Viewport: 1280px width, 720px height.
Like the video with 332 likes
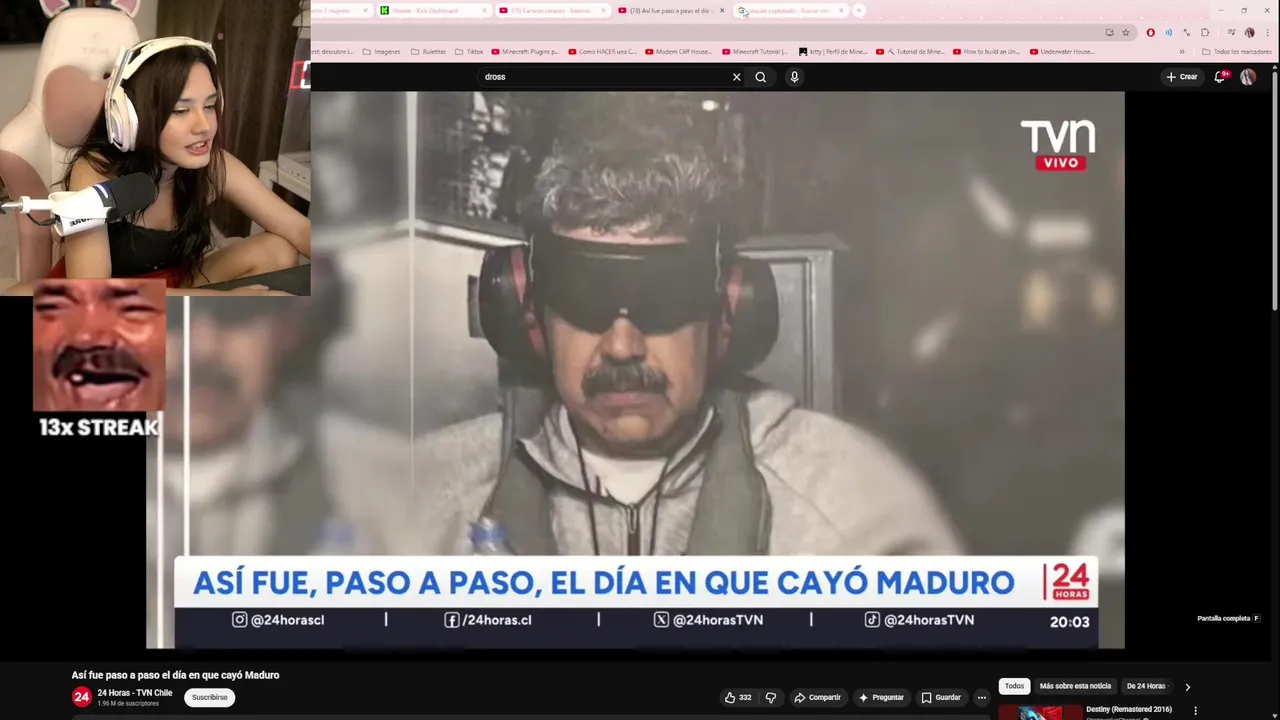tap(738, 697)
